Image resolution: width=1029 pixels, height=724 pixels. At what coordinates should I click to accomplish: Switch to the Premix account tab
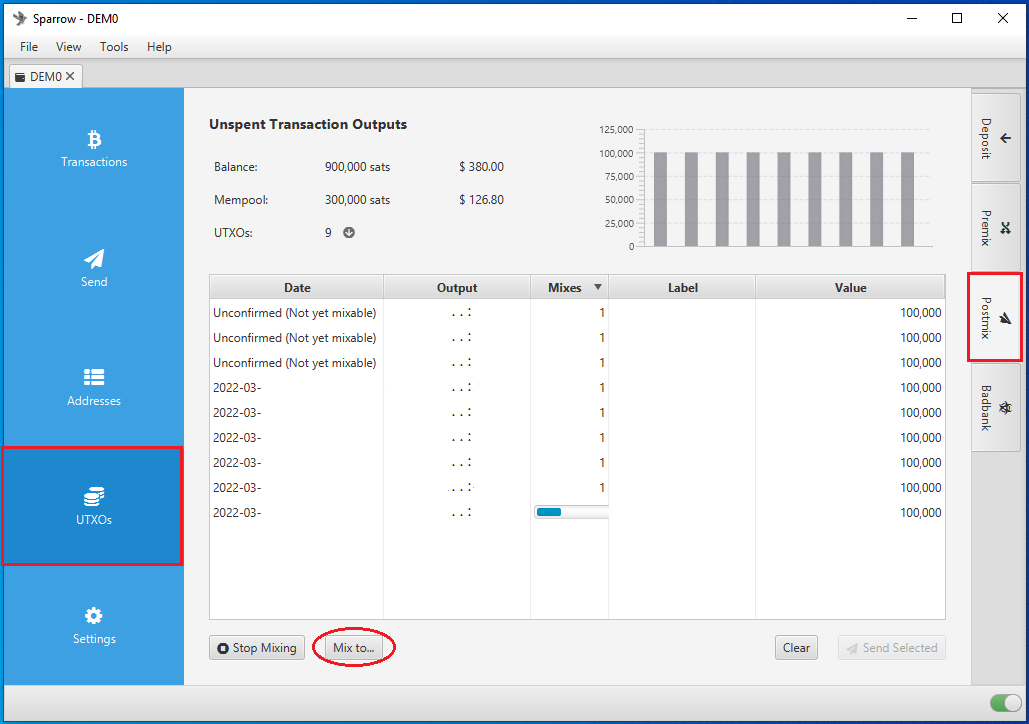coord(995,228)
